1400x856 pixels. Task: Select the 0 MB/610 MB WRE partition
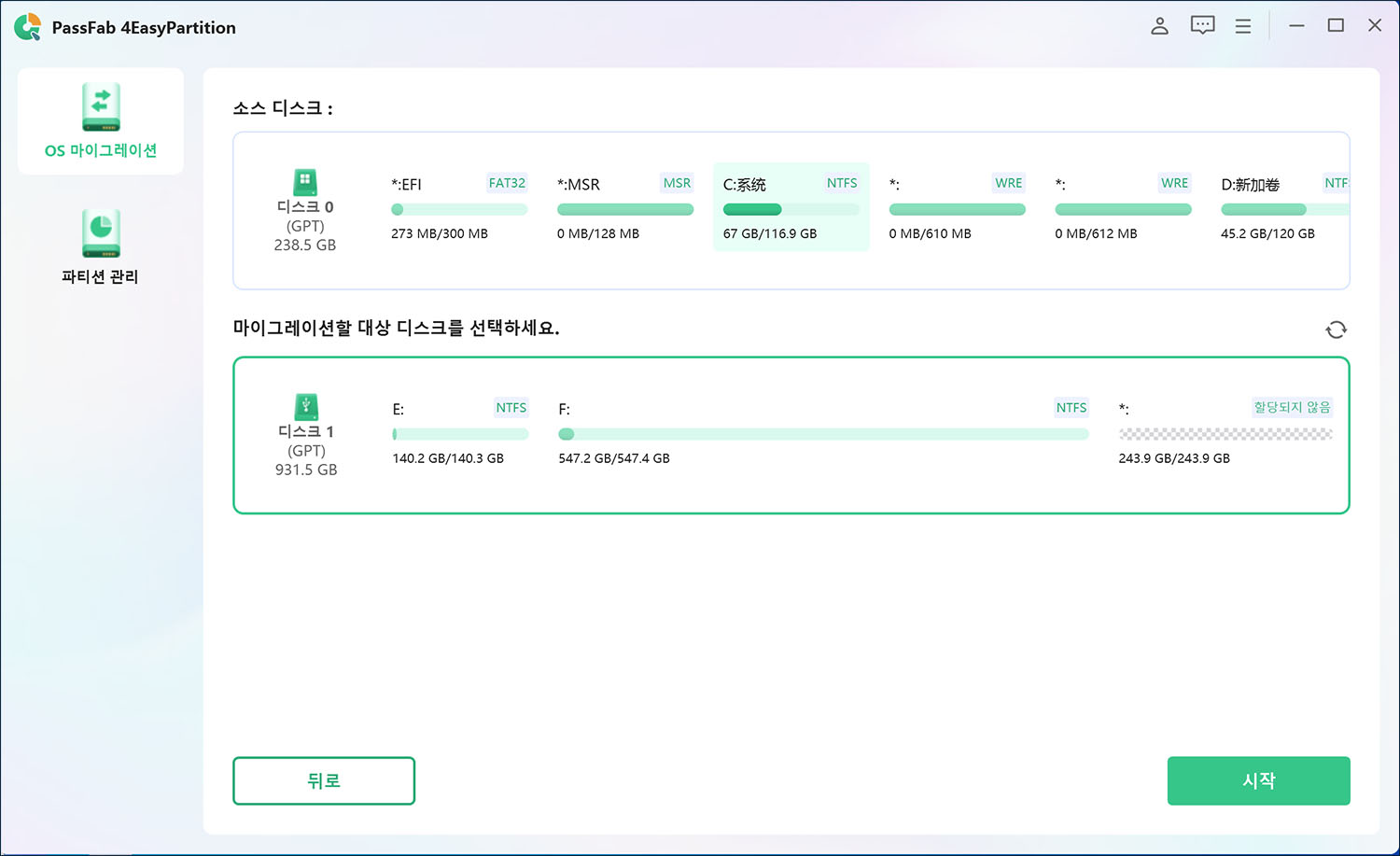957,207
